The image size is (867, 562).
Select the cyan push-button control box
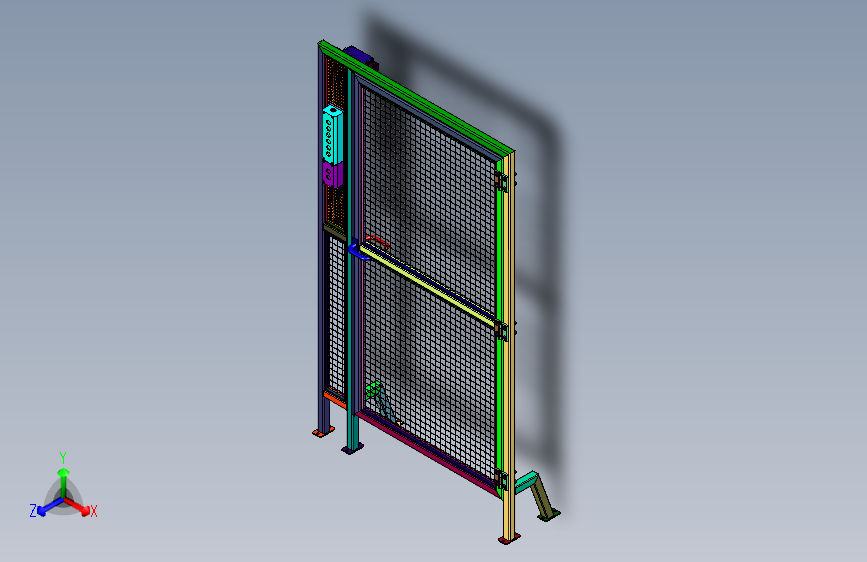pos(332,134)
